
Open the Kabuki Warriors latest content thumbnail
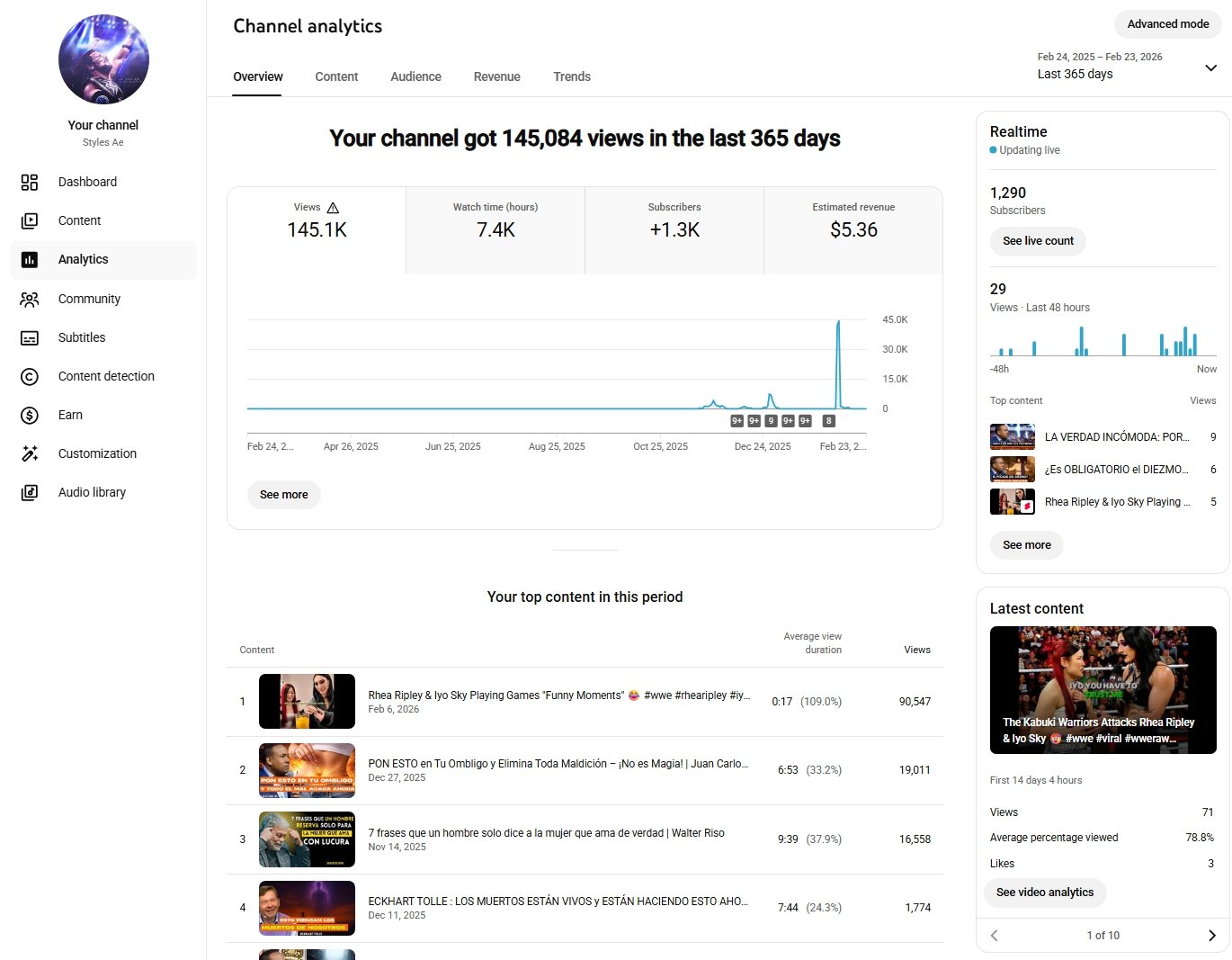point(1103,689)
